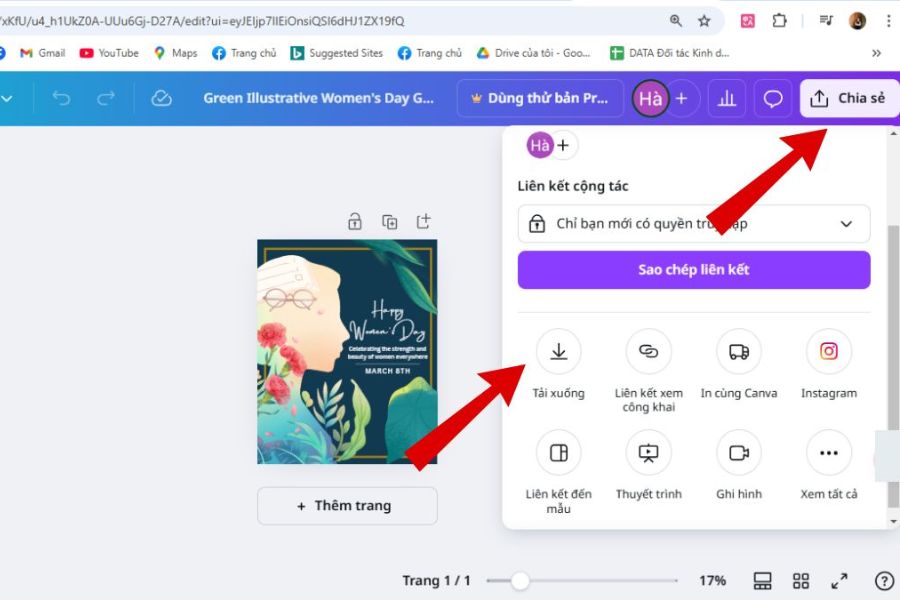Viewport: 900px width, 600px height.
Task: Click the Tải xuống download icon
Action: (558, 352)
